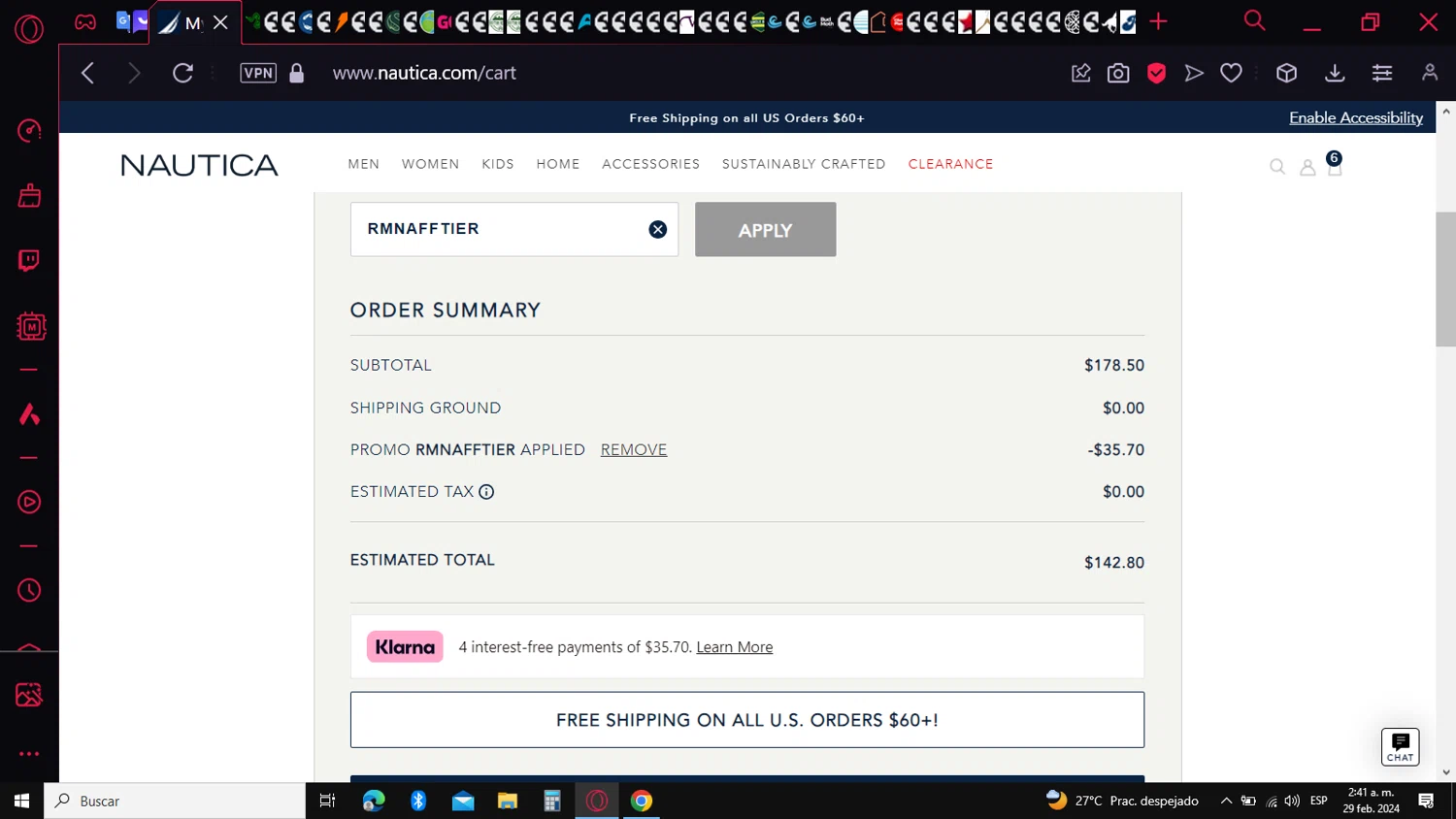Open the Player icon in sidebar
The height and width of the screenshot is (819, 1456).
pos(29,502)
